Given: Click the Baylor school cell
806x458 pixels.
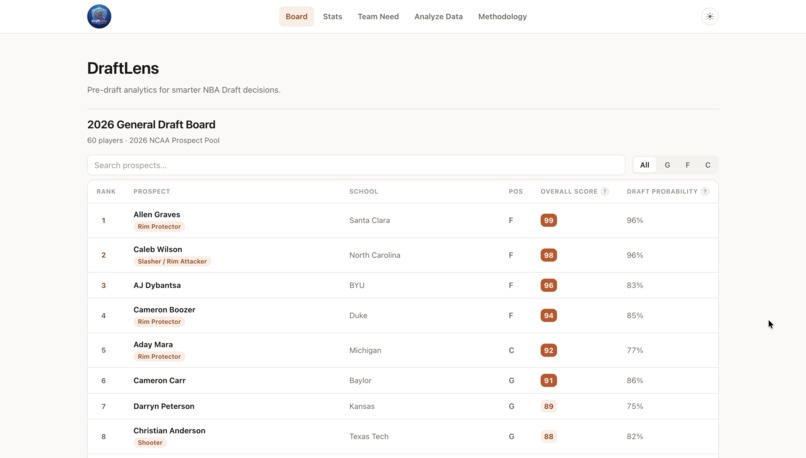Looking at the screenshot, I should coord(360,380).
